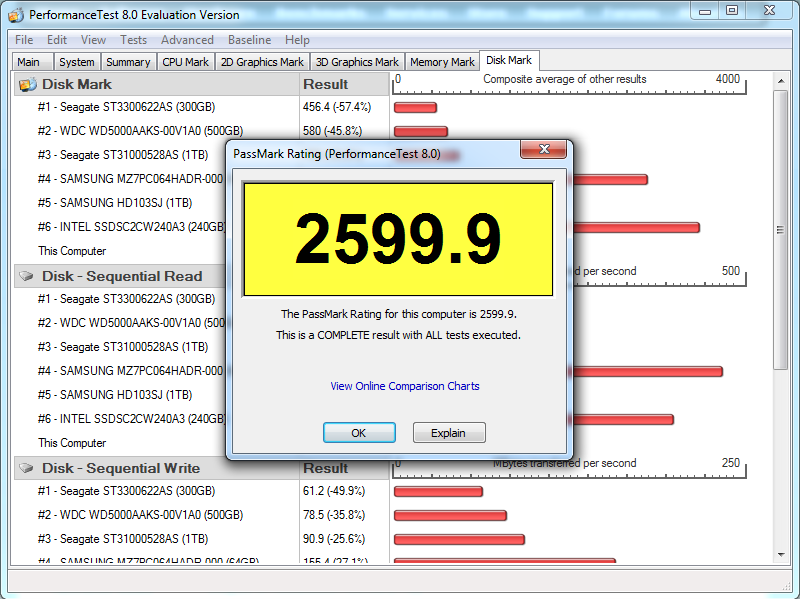
Task: Select #3 Seagate ST31000528AS row under Disk Mark
Action: click(123, 155)
